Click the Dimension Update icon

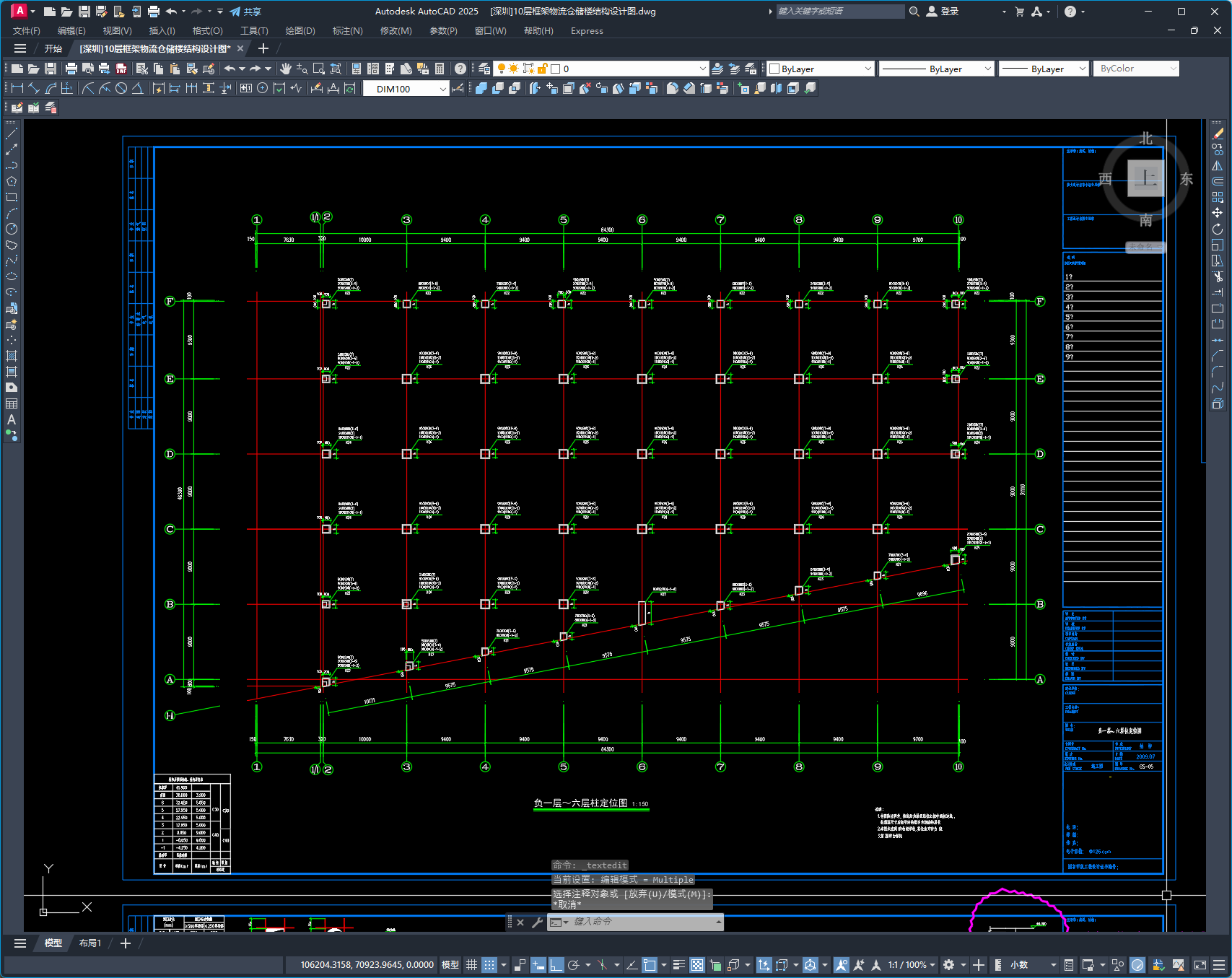[x=349, y=88]
